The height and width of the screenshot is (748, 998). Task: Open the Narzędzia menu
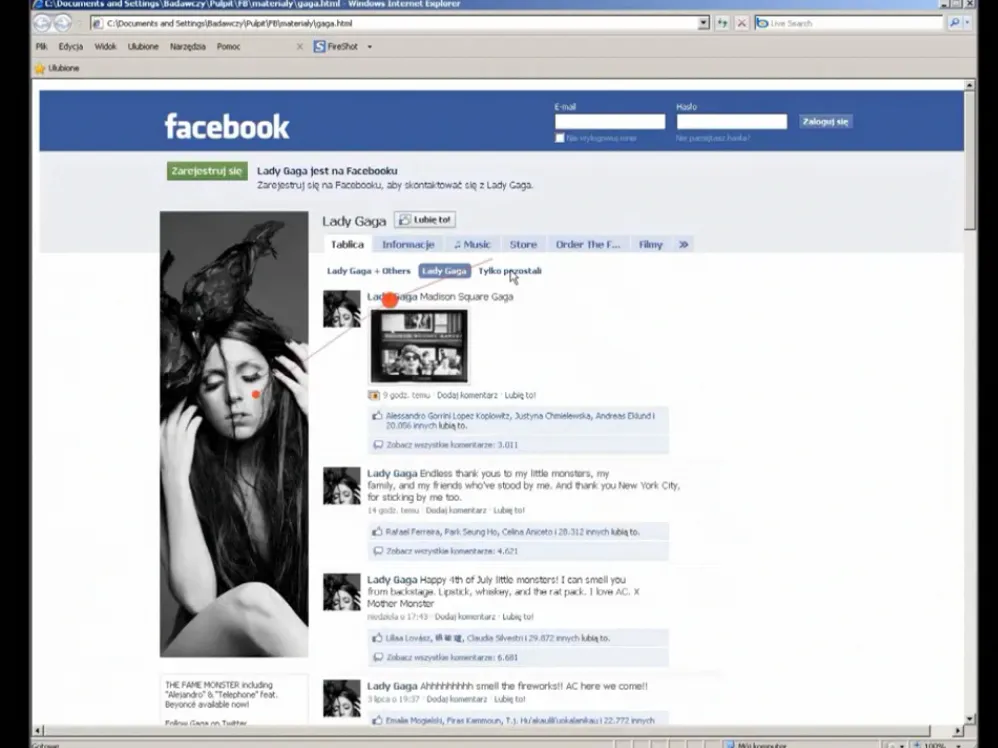pos(186,46)
